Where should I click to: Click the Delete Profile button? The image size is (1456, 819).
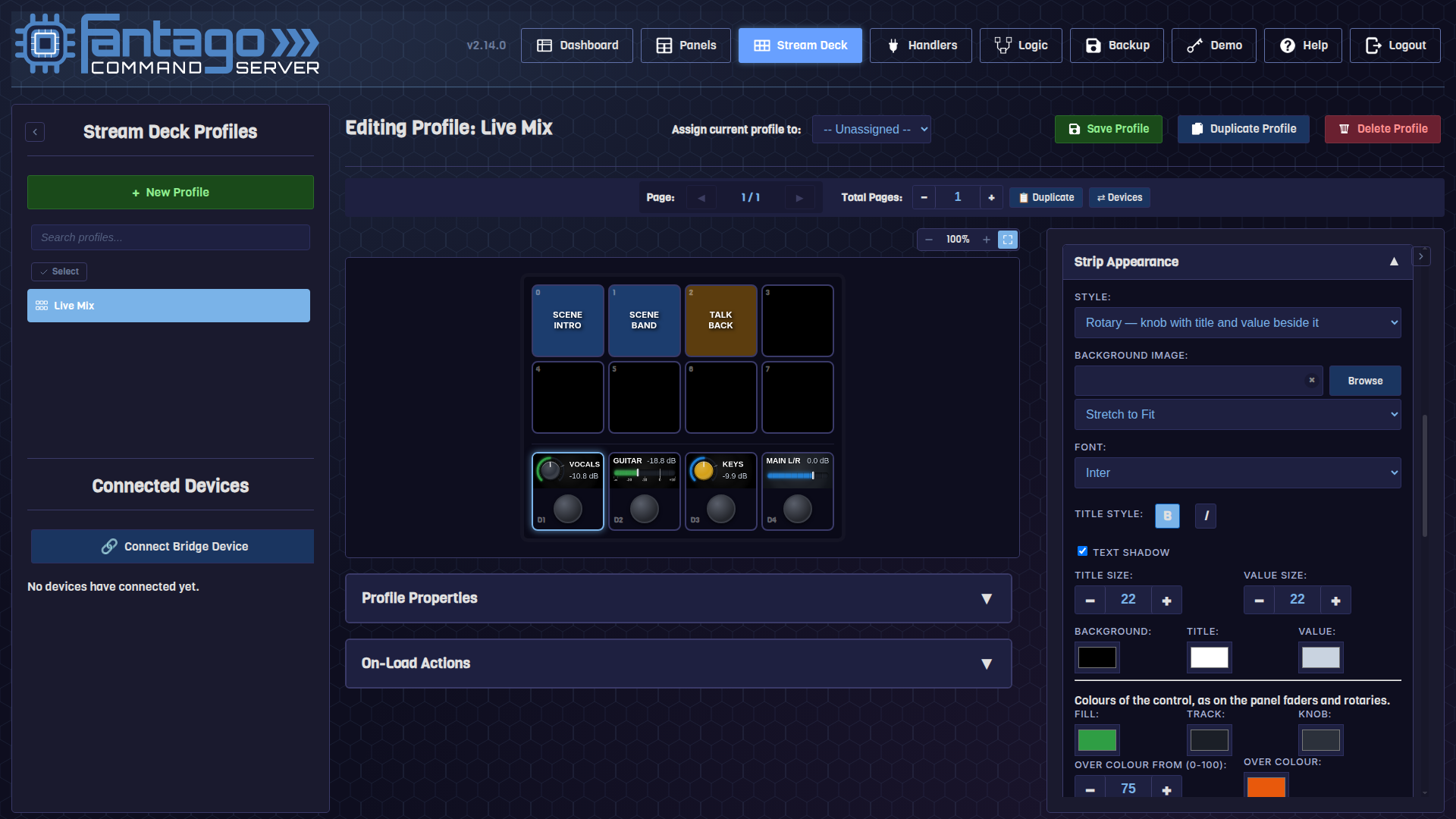tap(1382, 130)
